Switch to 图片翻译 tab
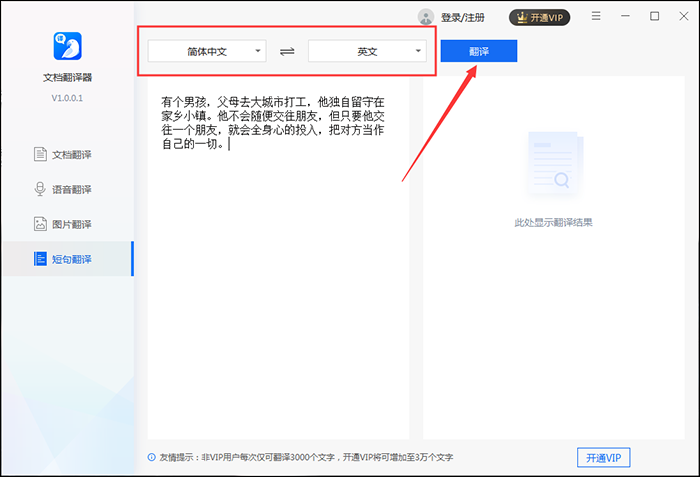 pos(67,224)
